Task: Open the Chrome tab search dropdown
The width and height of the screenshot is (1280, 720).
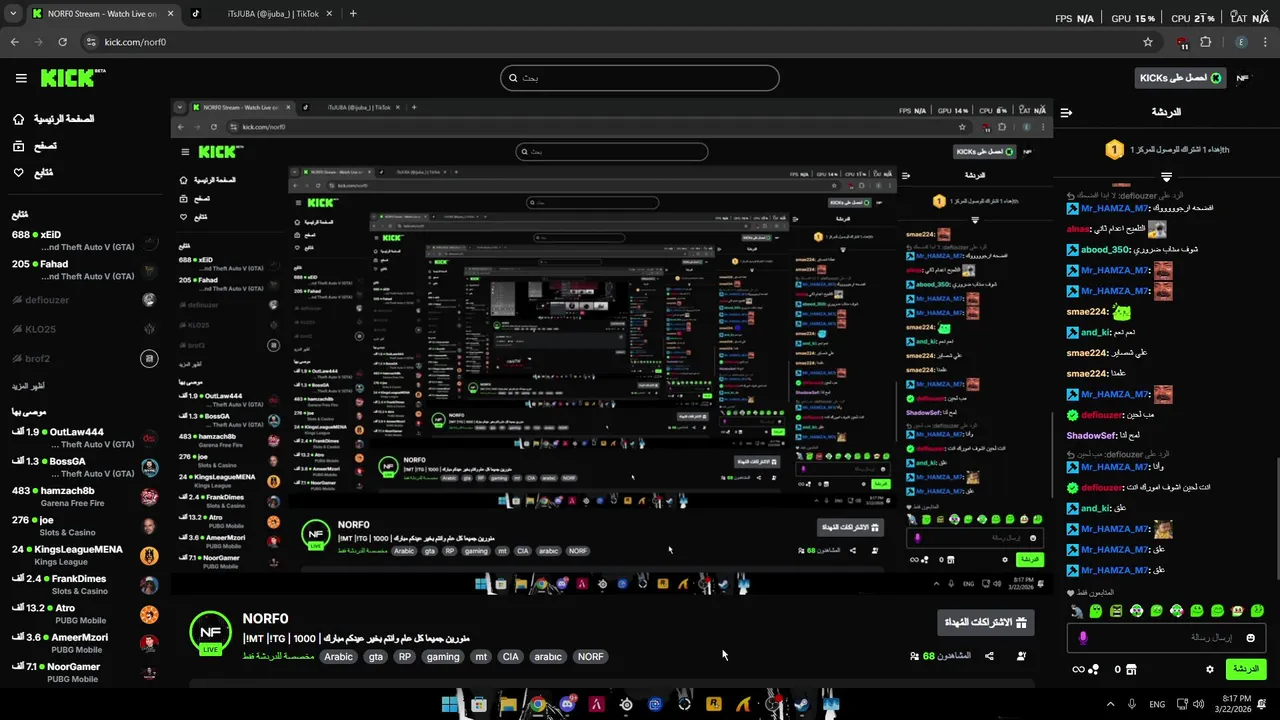Action: click(13, 14)
